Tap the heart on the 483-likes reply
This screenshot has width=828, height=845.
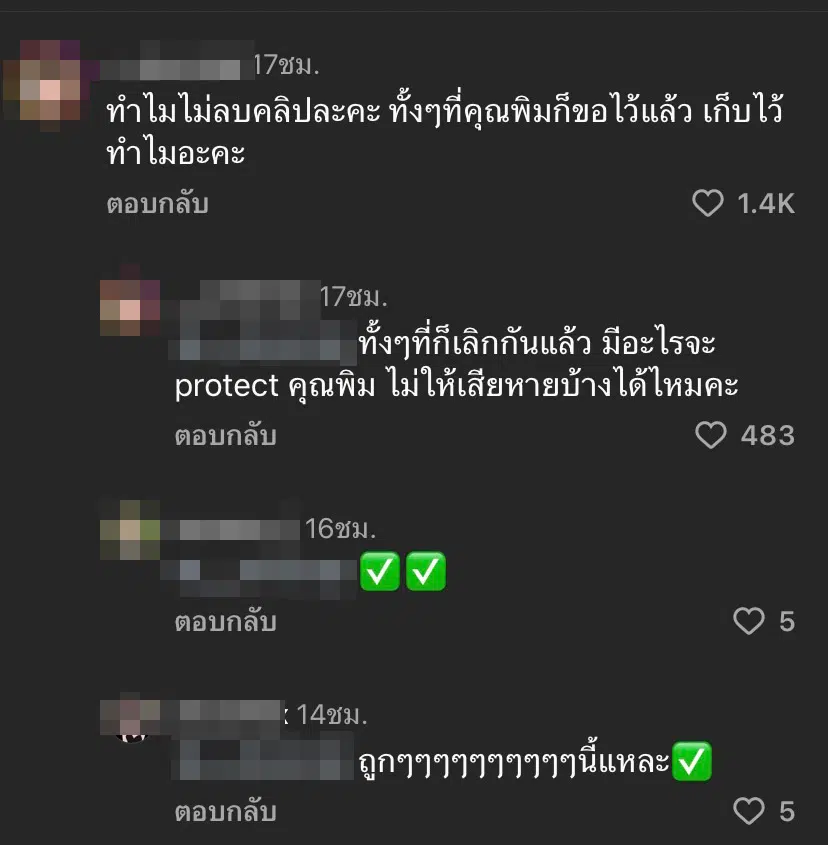710,435
